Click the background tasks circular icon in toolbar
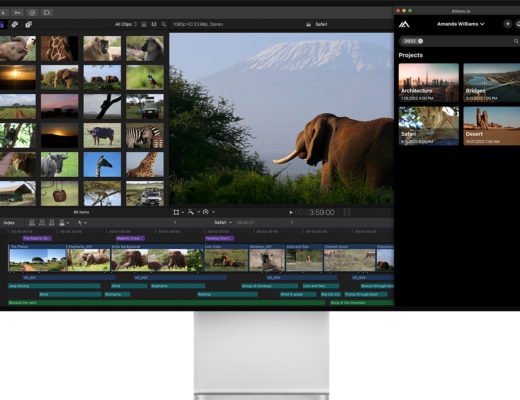The width and height of the screenshot is (520, 400). click(32, 13)
